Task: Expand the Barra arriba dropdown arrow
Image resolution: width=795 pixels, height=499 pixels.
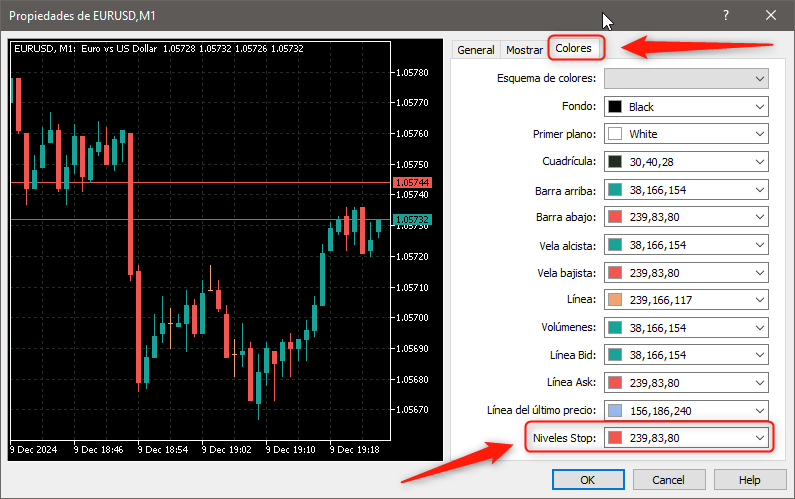Action: [760, 190]
